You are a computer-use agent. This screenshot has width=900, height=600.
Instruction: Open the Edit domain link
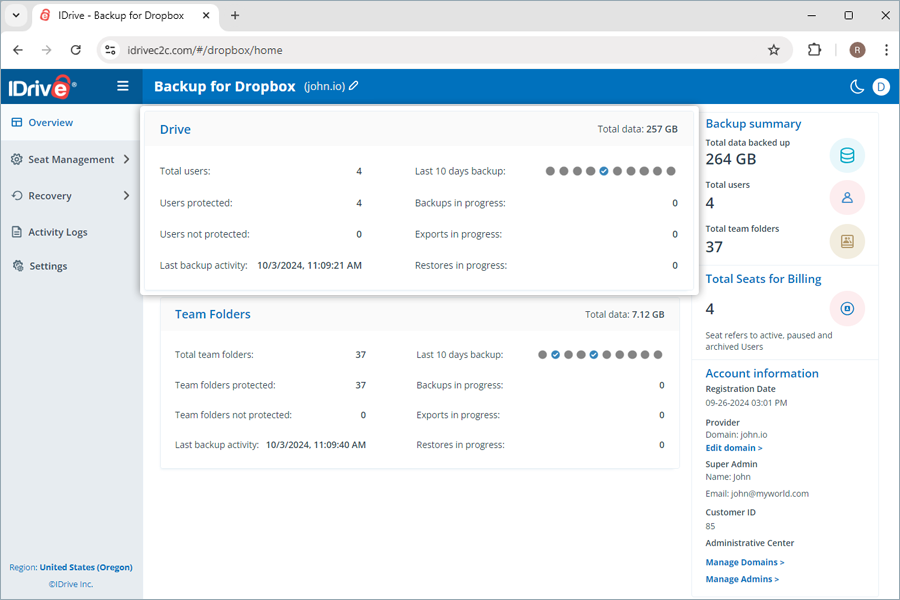tap(733, 447)
